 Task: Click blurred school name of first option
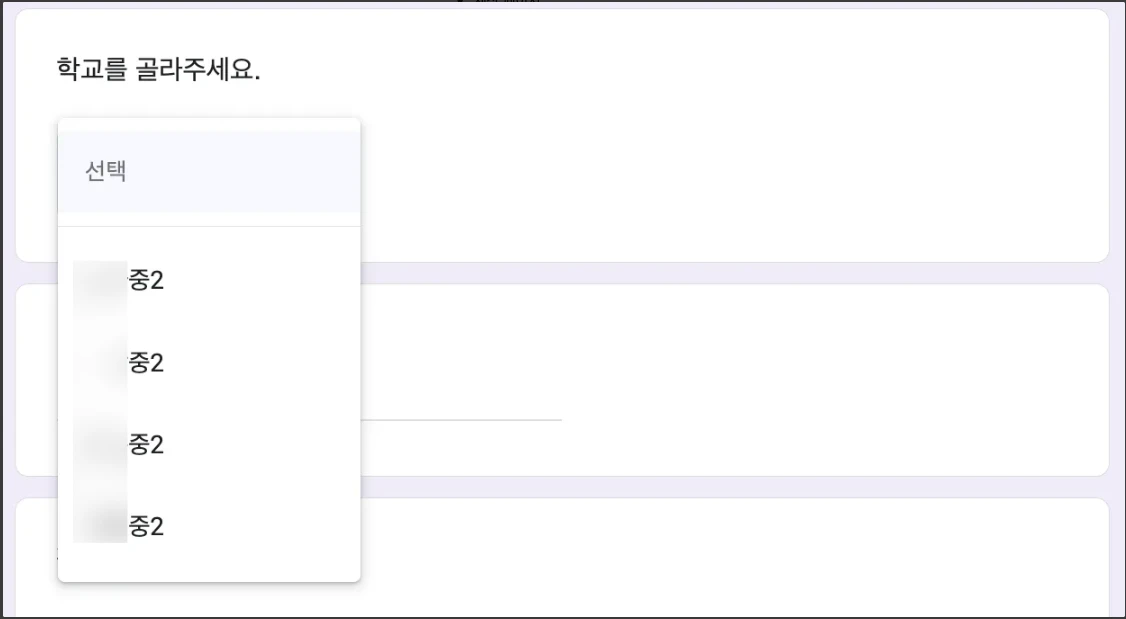pyautogui.click(x=100, y=281)
